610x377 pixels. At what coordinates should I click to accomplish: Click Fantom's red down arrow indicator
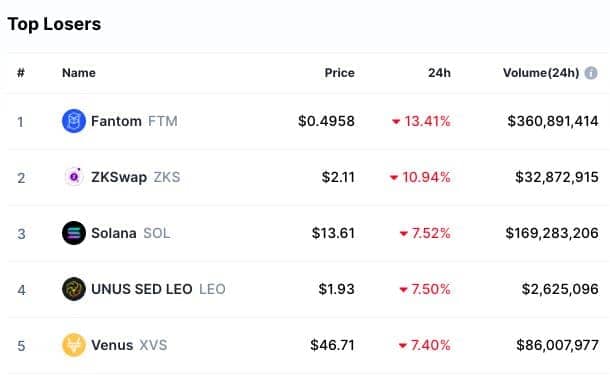[396, 122]
